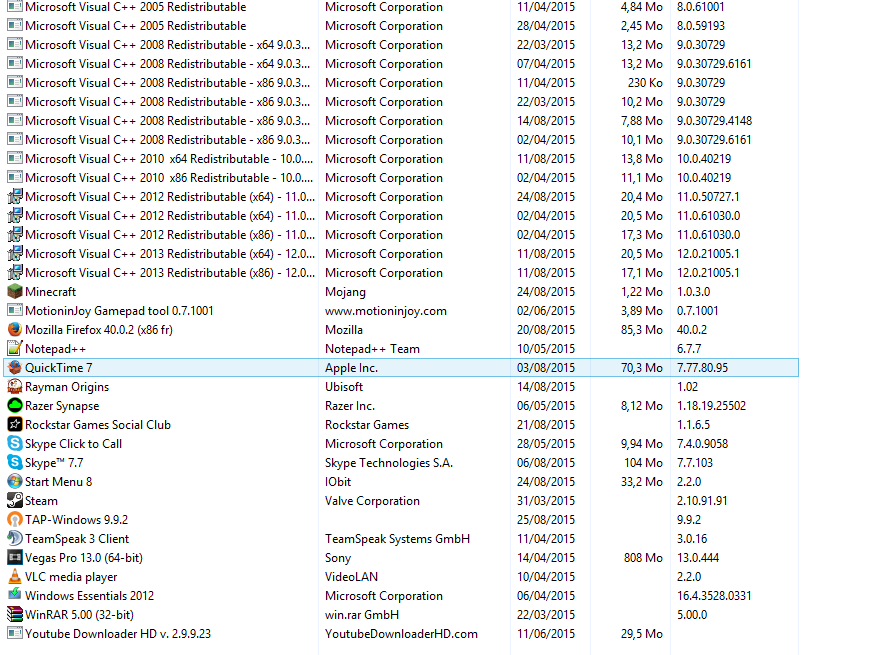
Task: Click version number 16.4.3528.0331
Action: click(x=714, y=596)
